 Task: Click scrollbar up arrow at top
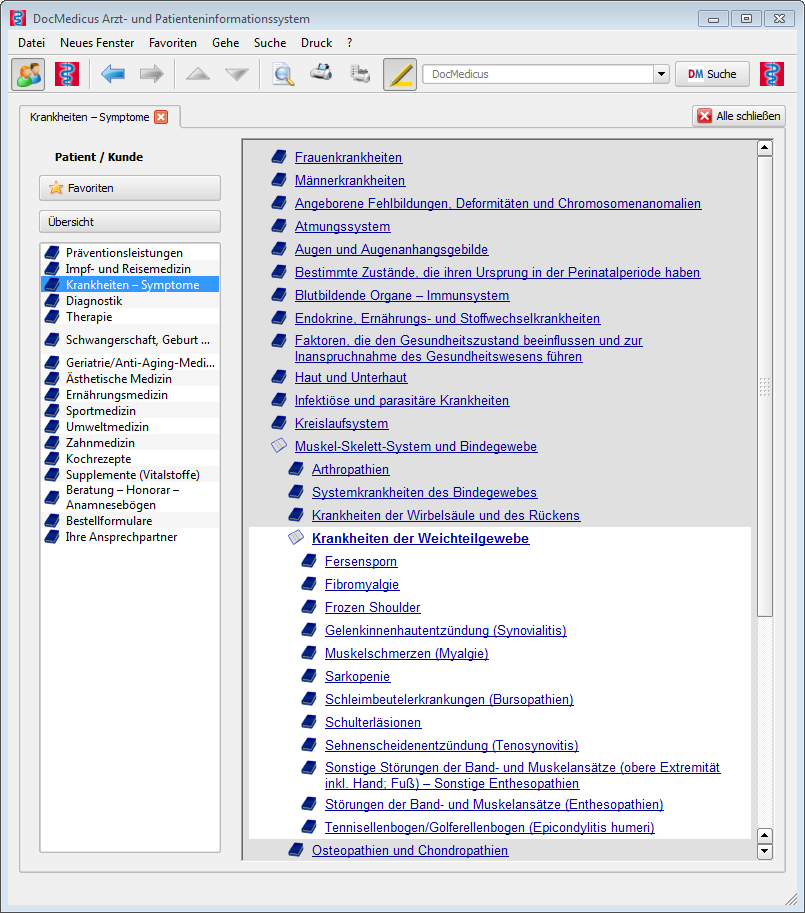[x=765, y=148]
